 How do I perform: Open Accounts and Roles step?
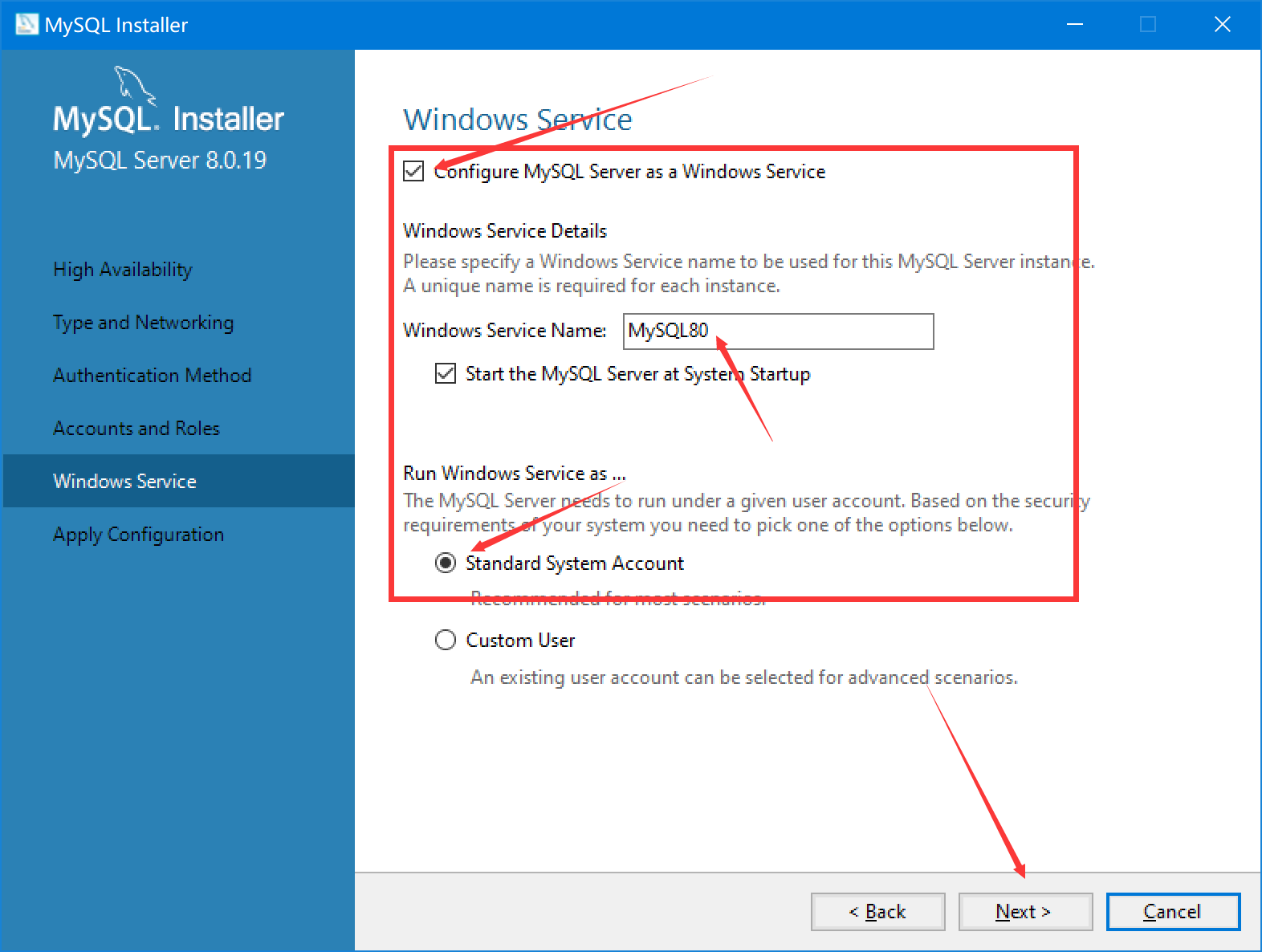pos(136,429)
